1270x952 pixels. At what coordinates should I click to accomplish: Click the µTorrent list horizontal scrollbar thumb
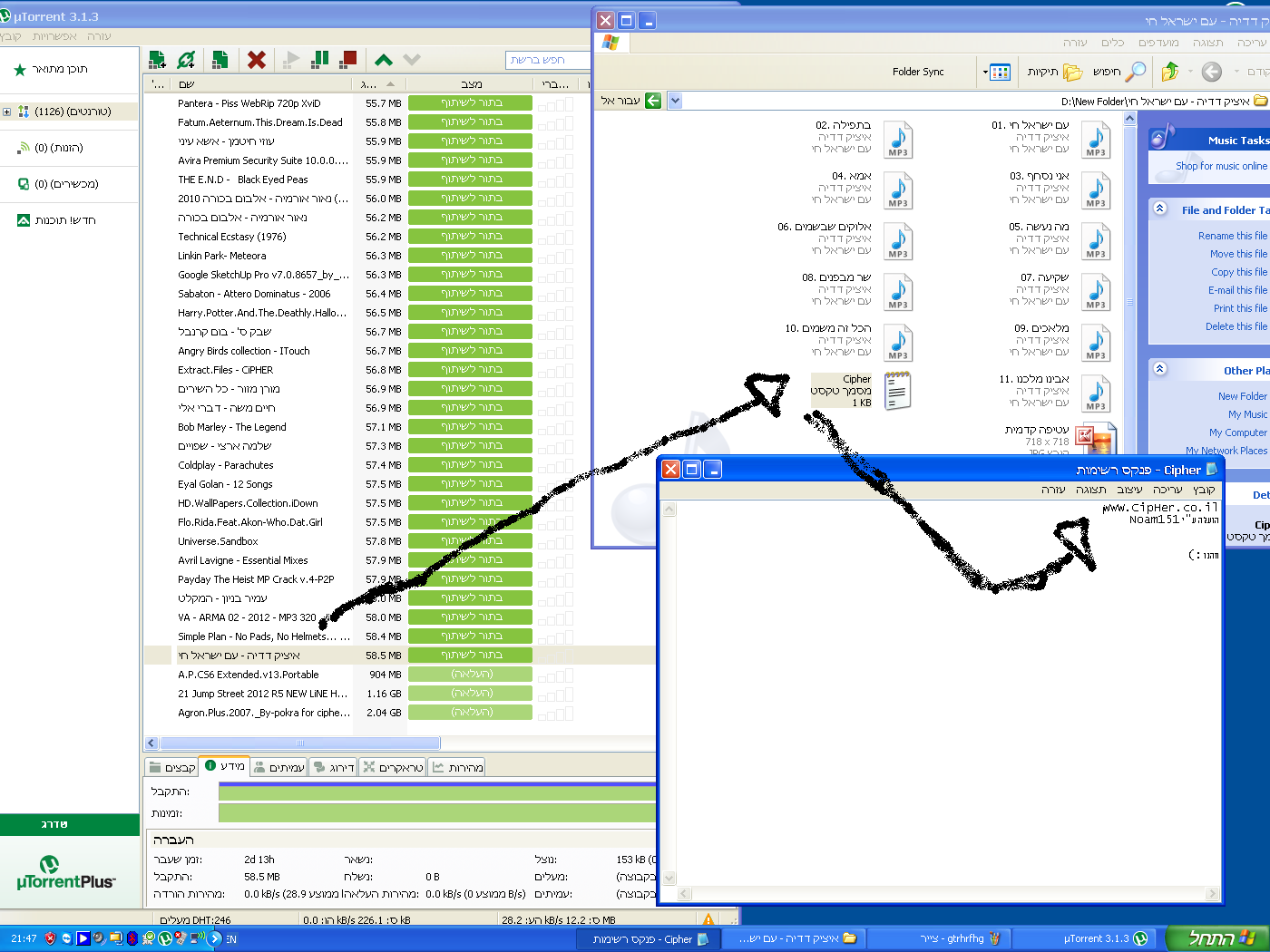pyautogui.click(x=300, y=743)
